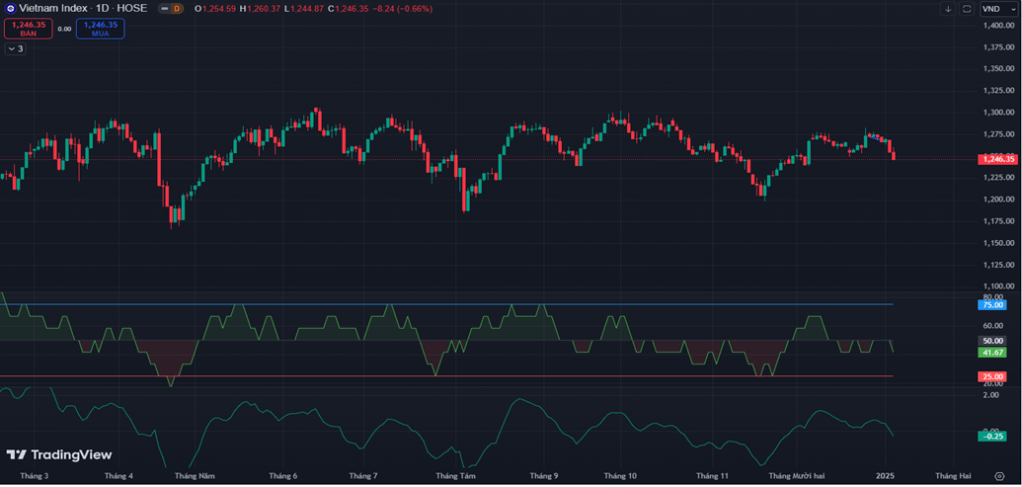
Task: Click the sync arrows icon near VND
Action: point(966,9)
